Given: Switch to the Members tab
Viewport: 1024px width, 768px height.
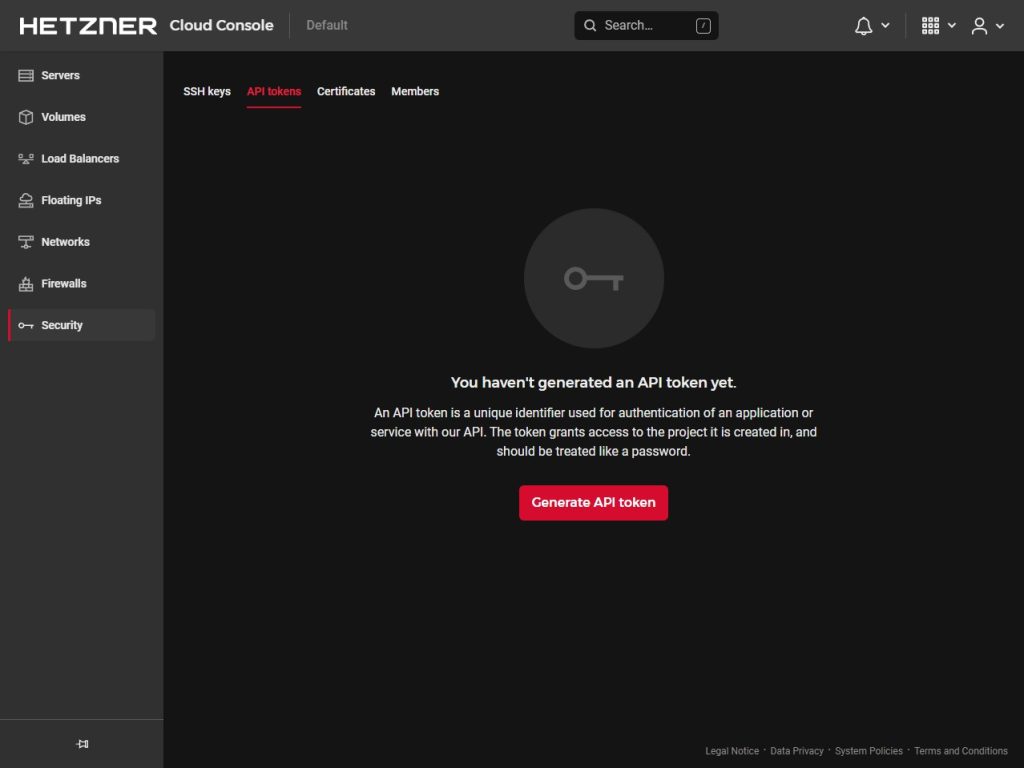Looking at the screenshot, I should (415, 91).
